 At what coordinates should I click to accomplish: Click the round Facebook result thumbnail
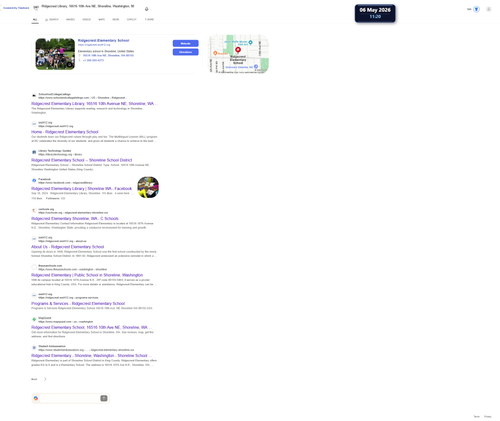[148, 187]
